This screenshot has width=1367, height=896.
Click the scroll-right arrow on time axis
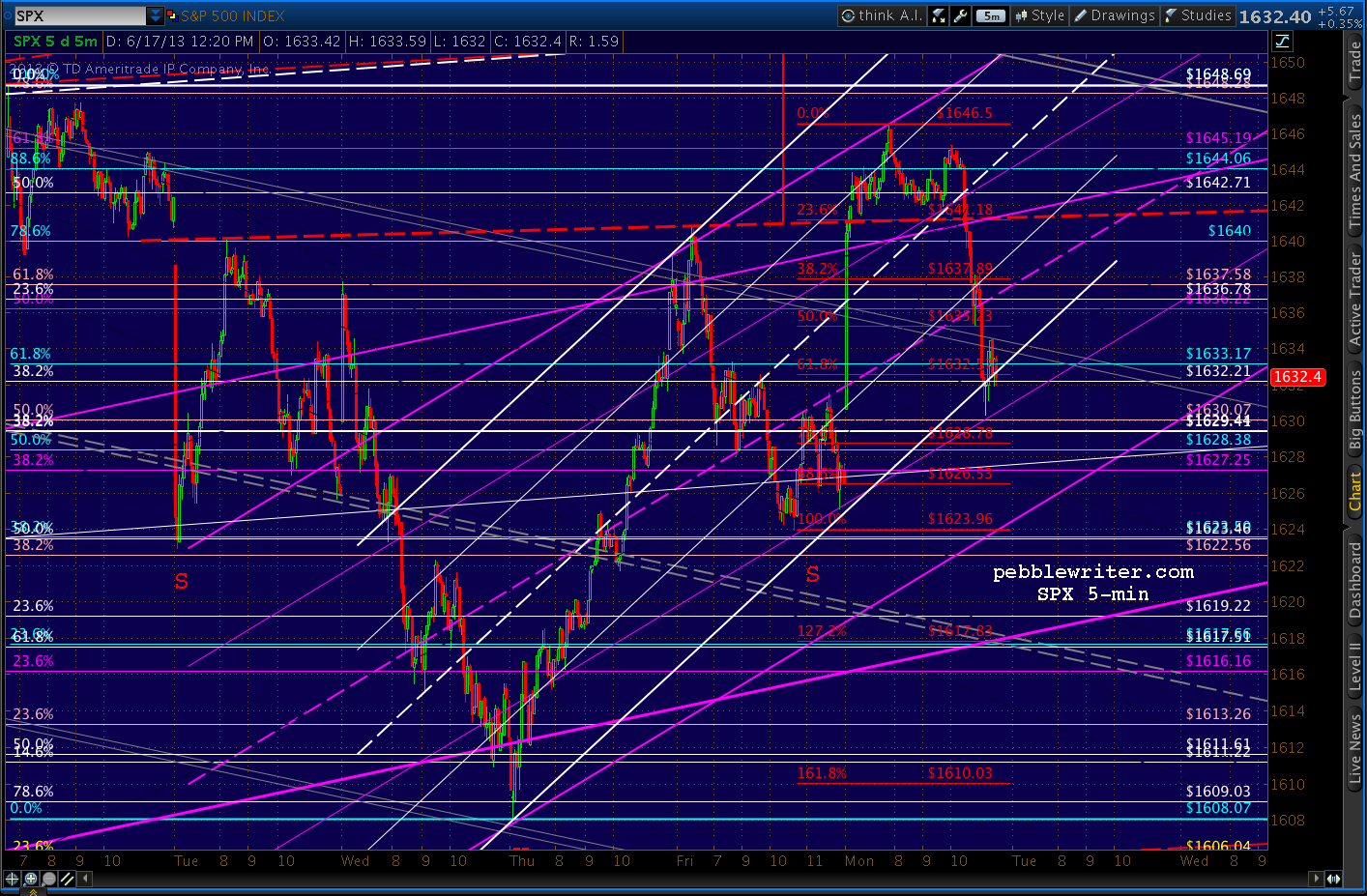click(x=1316, y=879)
